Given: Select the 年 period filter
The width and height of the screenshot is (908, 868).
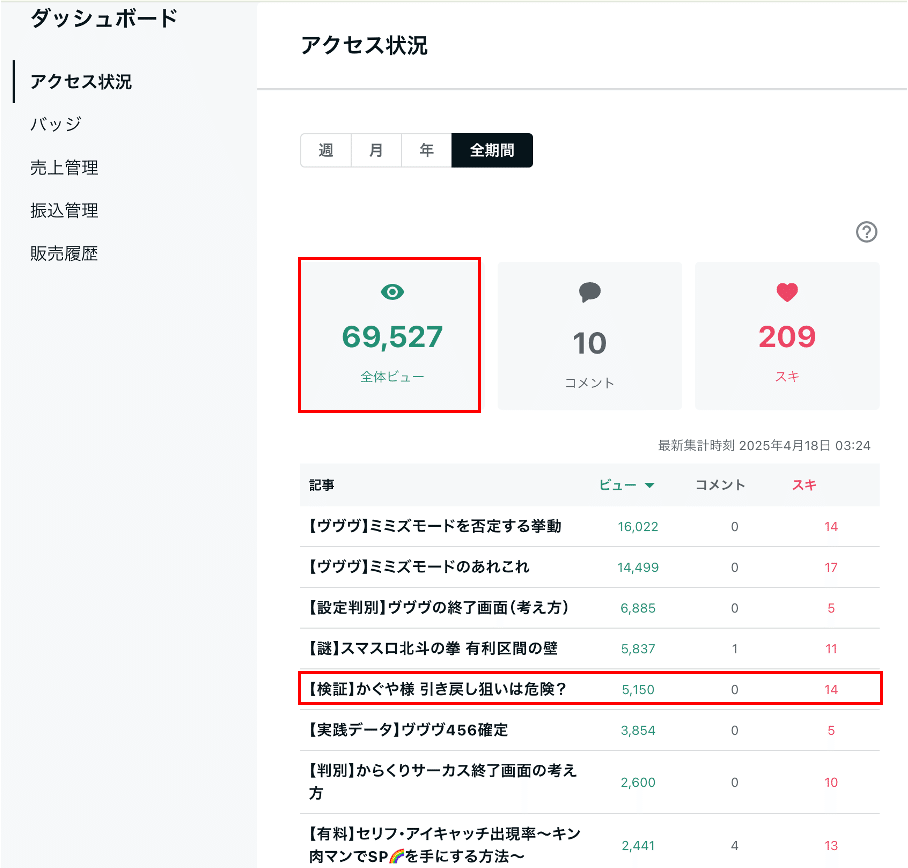Looking at the screenshot, I should (x=426, y=150).
